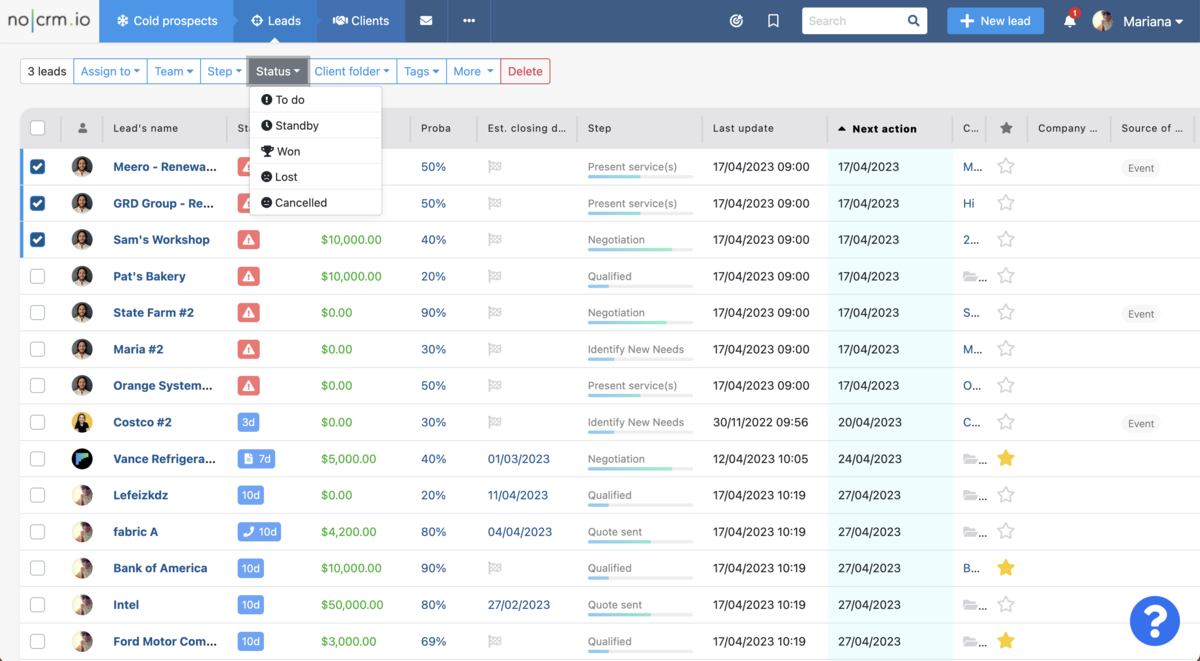The width and height of the screenshot is (1200, 661).
Task: Click the target goals icon in header
Action: [737, 21]
